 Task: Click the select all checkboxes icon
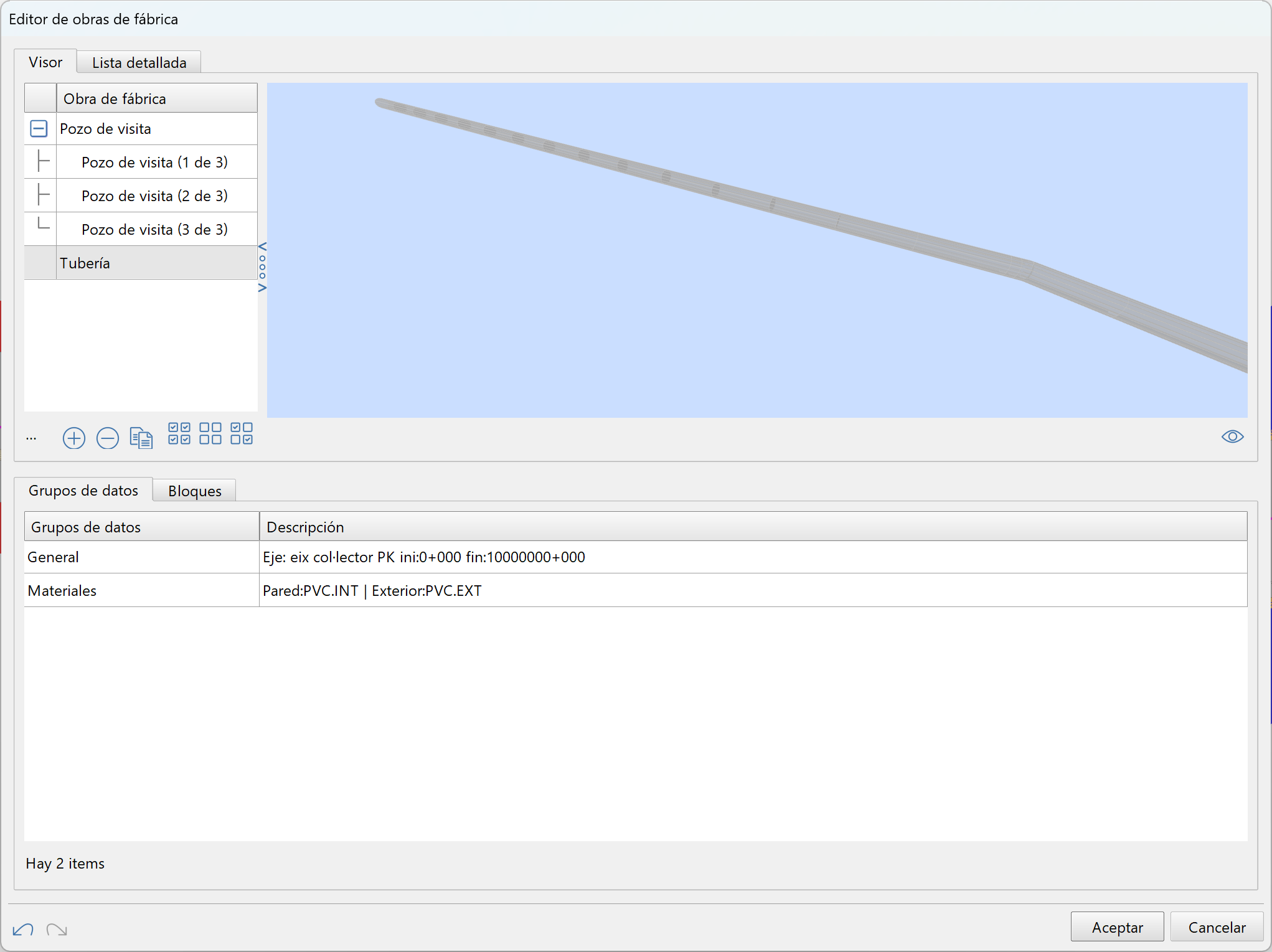coord(179,433)
